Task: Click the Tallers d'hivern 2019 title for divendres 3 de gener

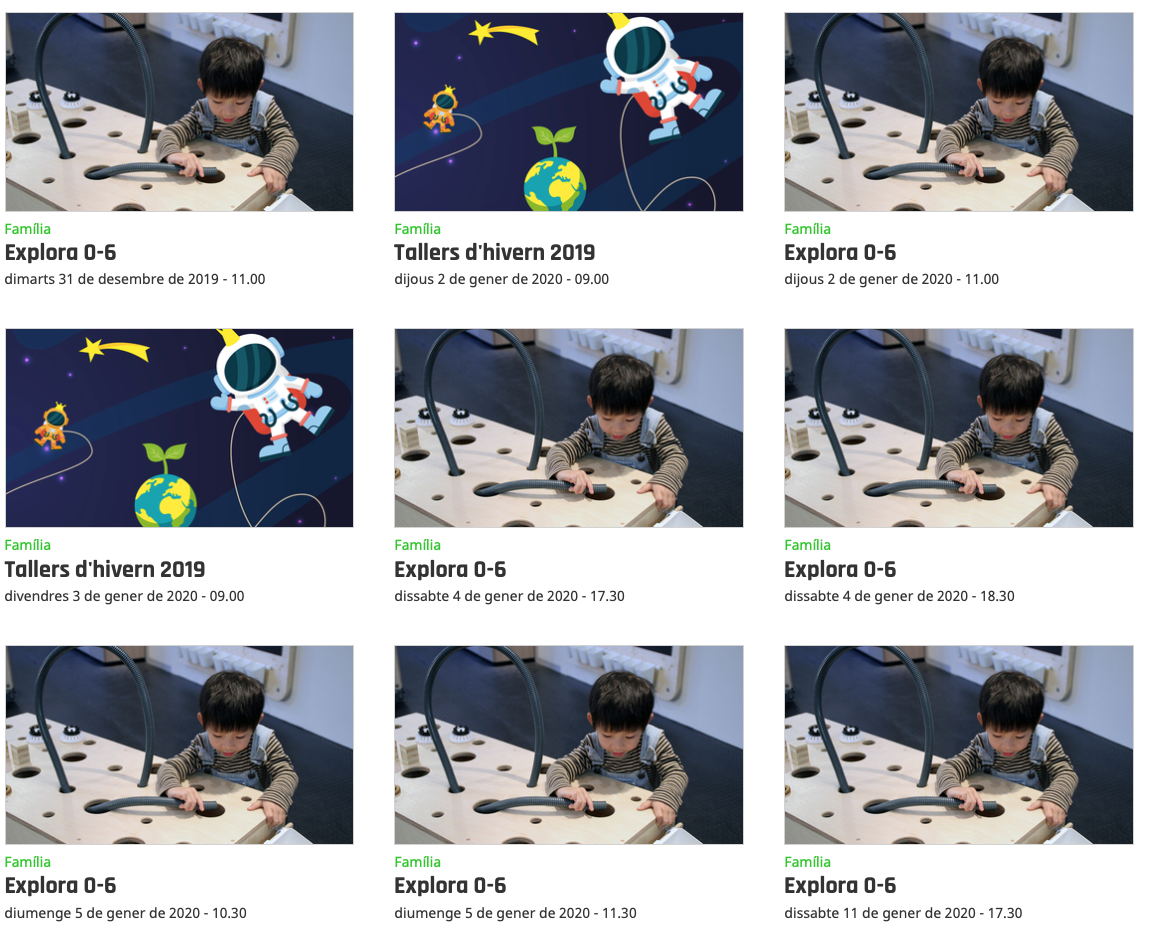Action: point(104,569)
